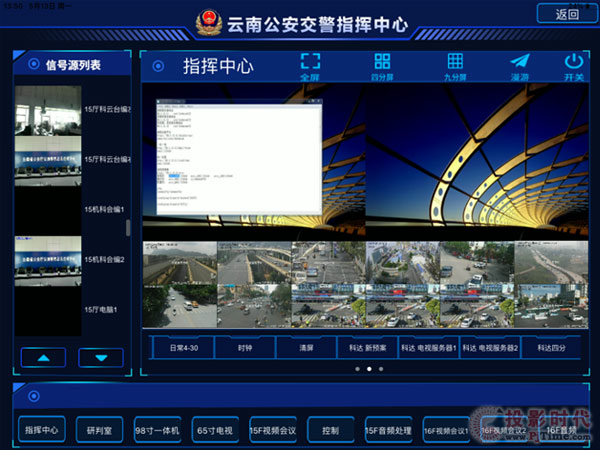Click the 全屏 fullscreen icon
Image resolution: width=600 pixels, height=450 pixels.
pyautogui.click(x=311, y=62)
